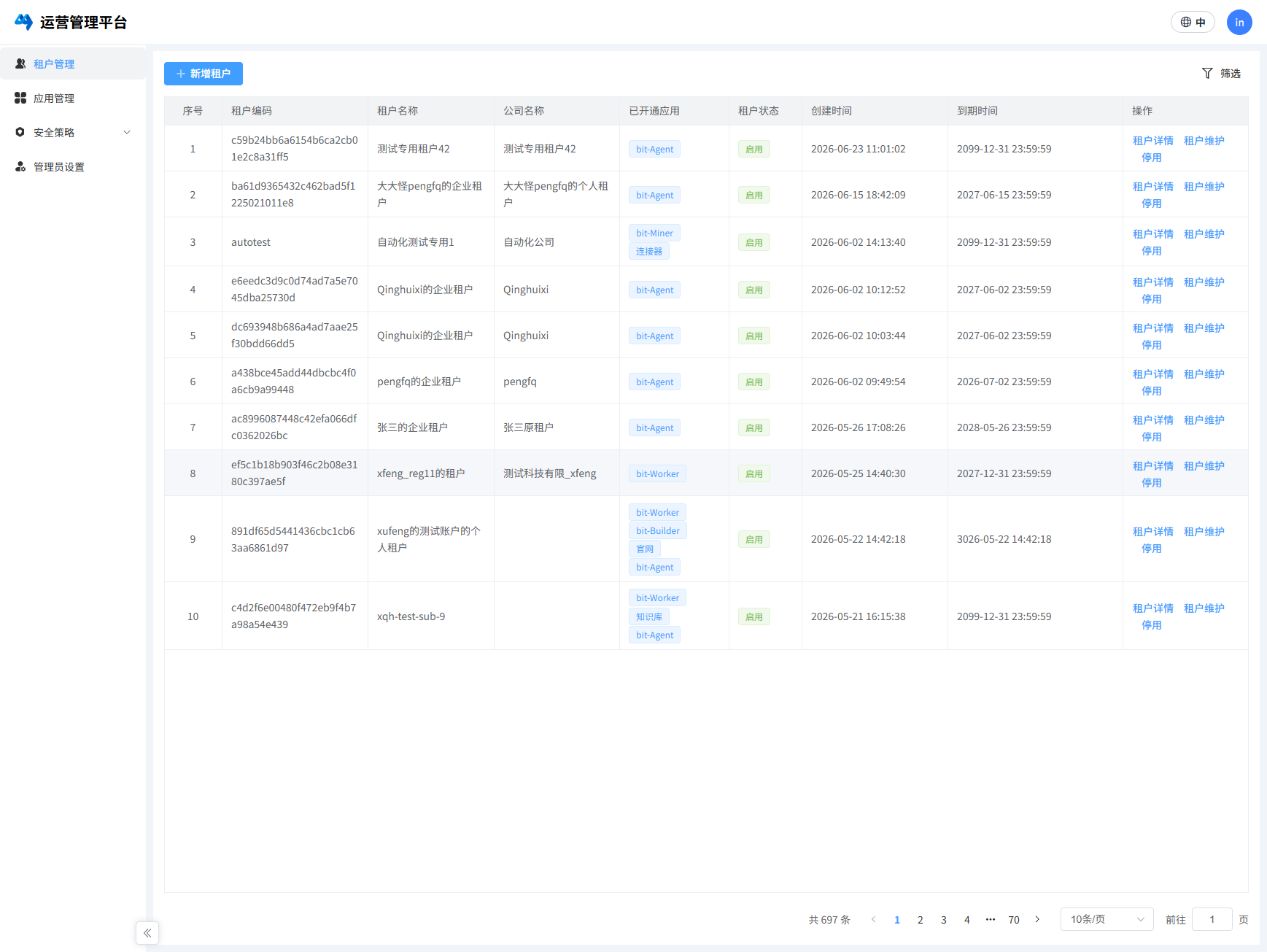Click the security policy sidebar icon
The image size is (1267, 952).
click(20, 132)
